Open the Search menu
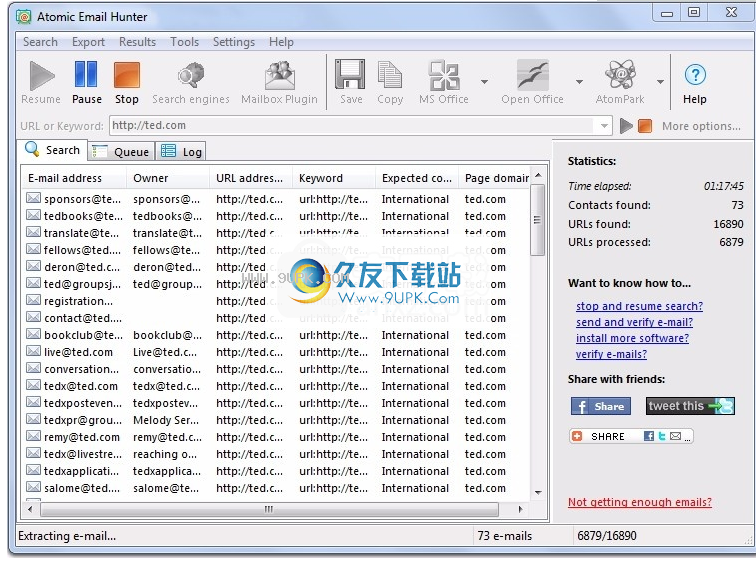756x562 pixels. (40, 42)
